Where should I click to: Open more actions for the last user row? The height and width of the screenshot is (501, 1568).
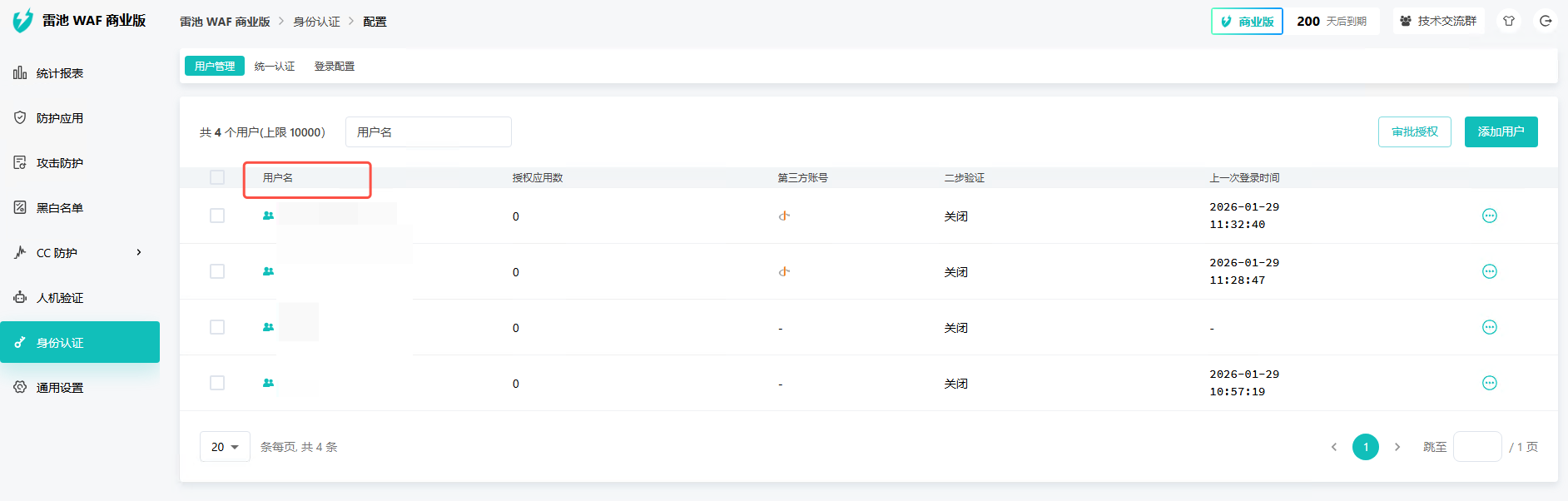click(x=1489, y=383)
